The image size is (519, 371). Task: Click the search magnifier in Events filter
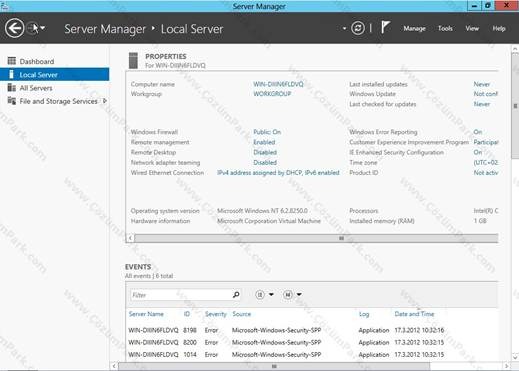pos(236,295)
